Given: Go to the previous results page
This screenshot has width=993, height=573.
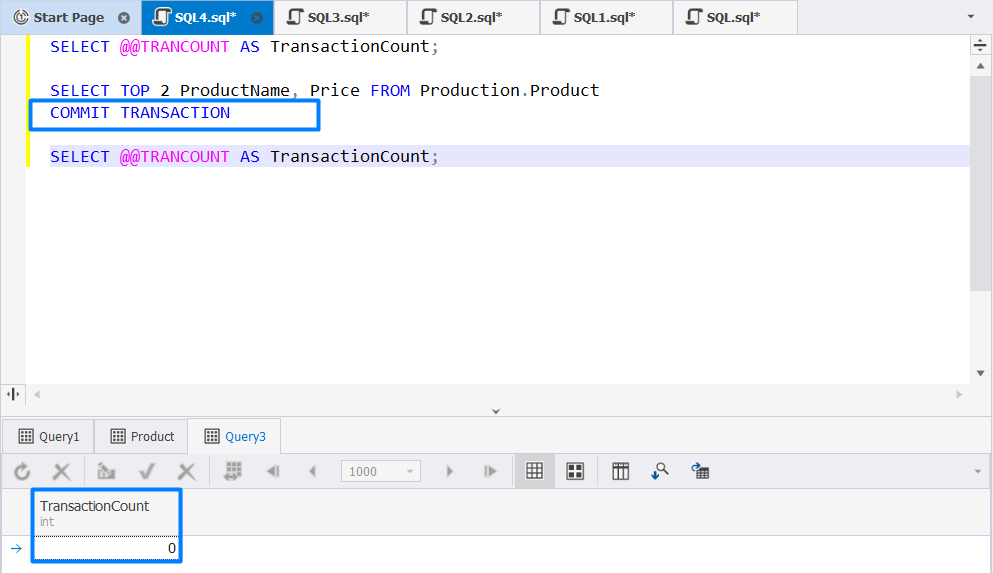Looking at the screenshot, I should (x=312, y=472).
